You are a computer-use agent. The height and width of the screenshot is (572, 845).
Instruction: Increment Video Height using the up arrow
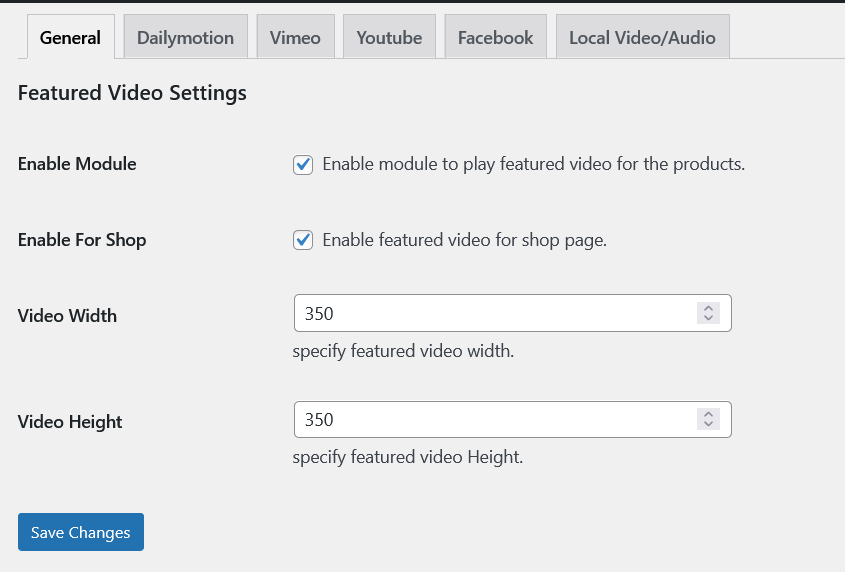click(x=708, y=414)
